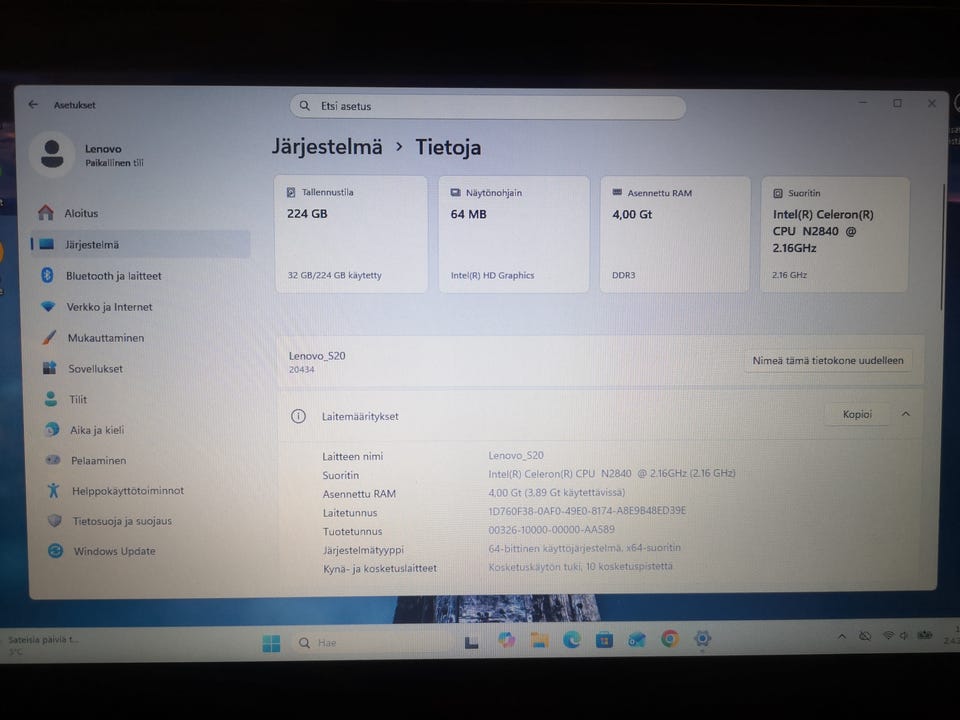Image resolution: width=960 pixels, height=720 pixels.
Task: Click the paintbrush Mukauttaminen icon
Action: (x=49, y=337)
